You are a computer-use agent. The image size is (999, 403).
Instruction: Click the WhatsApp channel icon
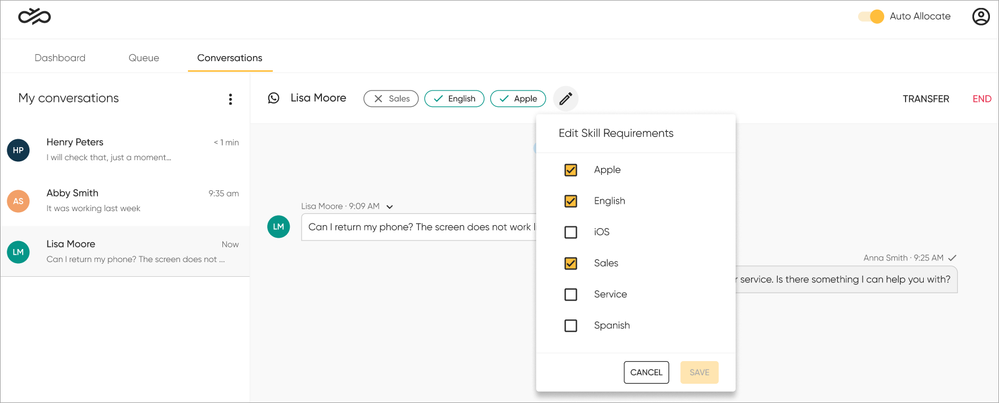coord(273,98)
